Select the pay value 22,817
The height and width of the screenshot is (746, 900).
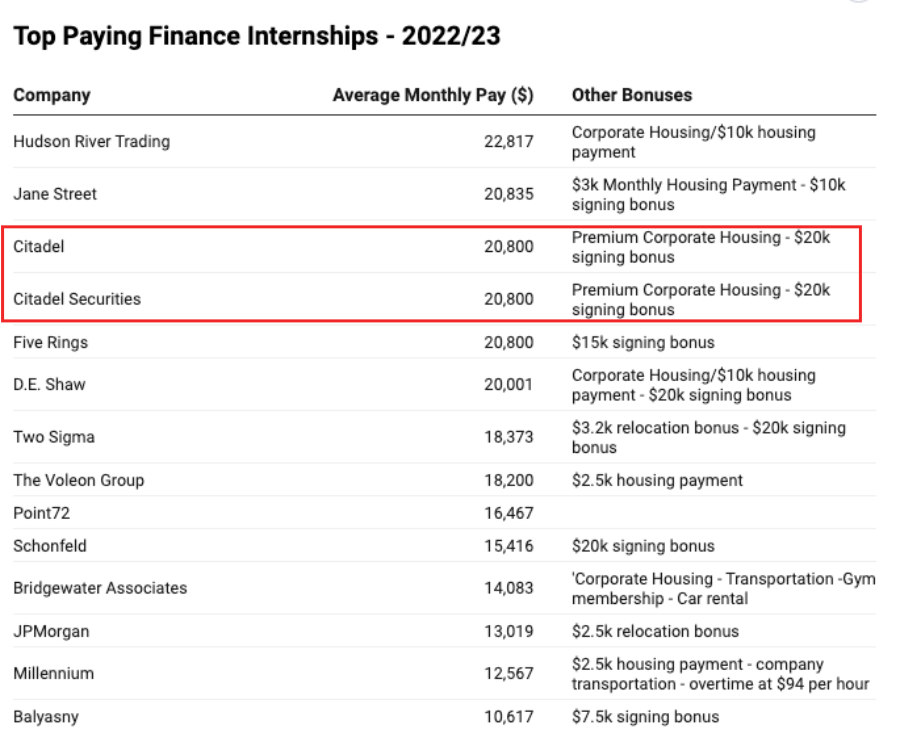click(509, 141)
